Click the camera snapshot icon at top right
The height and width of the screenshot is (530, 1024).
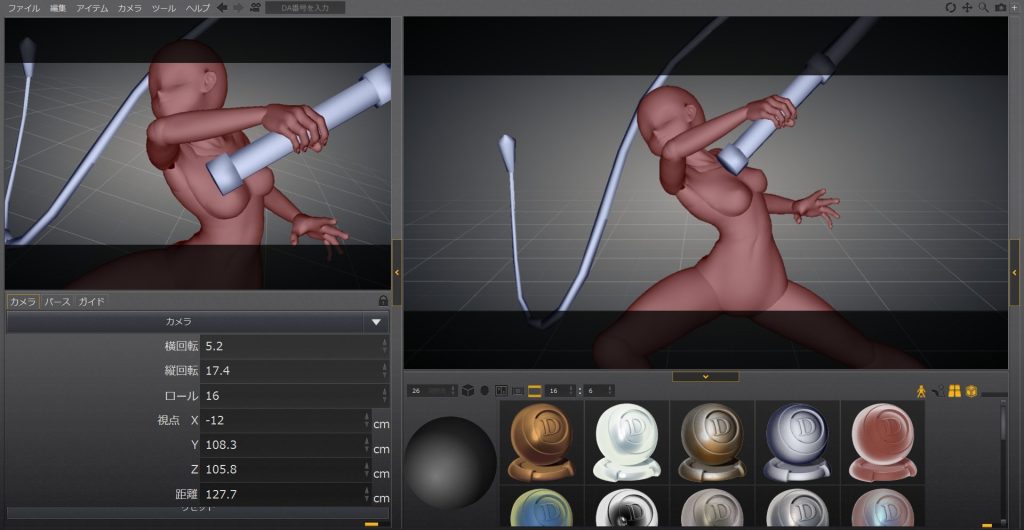(1000, 8)
